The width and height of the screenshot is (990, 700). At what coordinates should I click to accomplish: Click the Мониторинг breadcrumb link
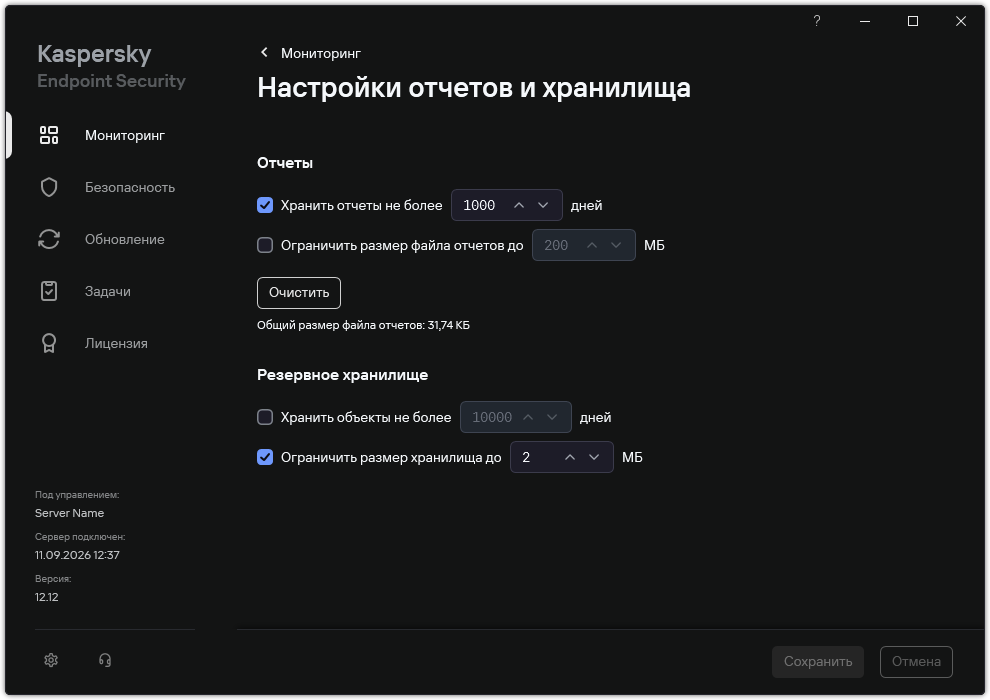pyautogui.click(x=321, y=53)
